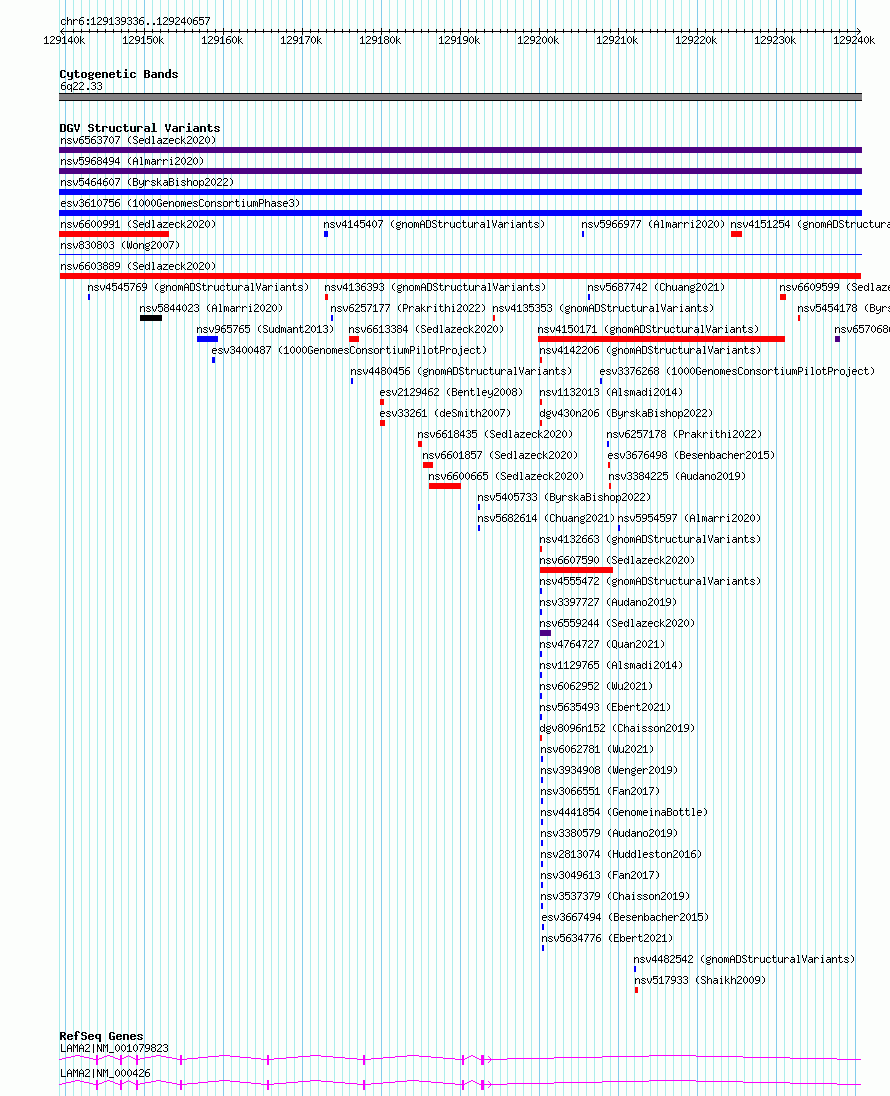
Task: Click the nsv5968494 (Almarri2020) variant label
Action: [x=132, y=161]
